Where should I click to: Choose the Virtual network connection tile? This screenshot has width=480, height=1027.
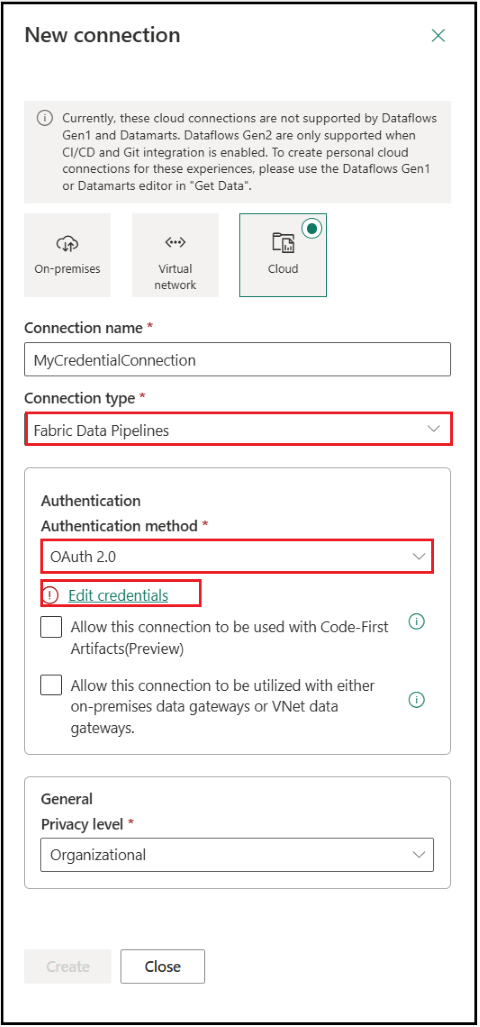pyautogui.click(x=175, y=255)
